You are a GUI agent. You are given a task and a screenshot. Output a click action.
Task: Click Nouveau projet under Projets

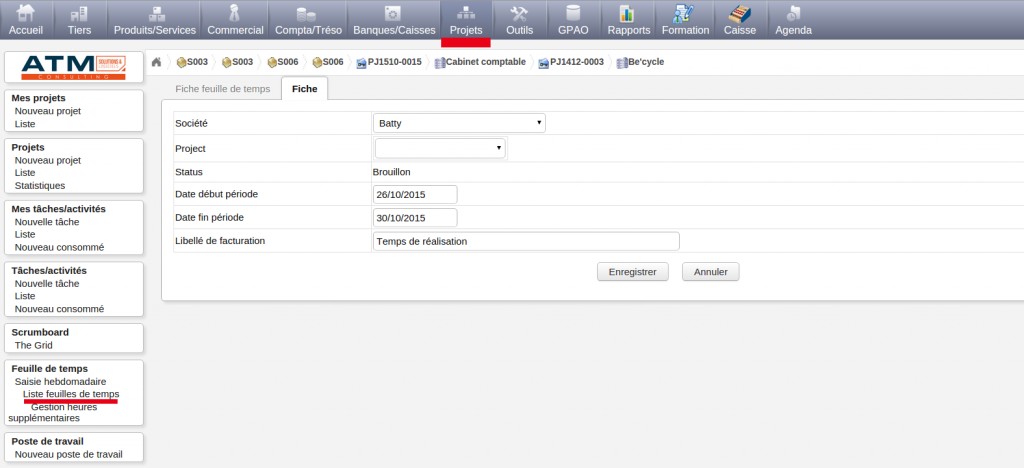[x=48, y=160]
